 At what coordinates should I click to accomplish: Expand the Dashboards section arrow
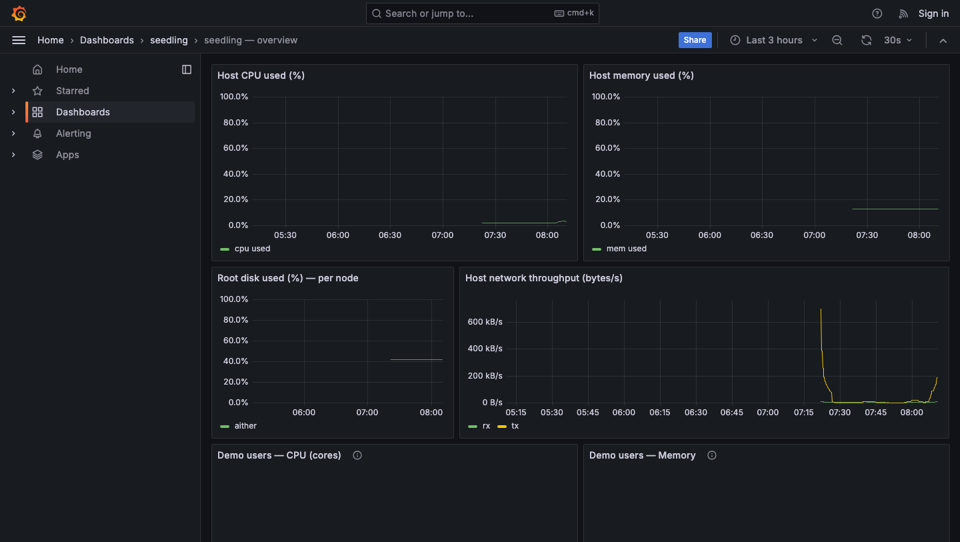coord(13,112)
